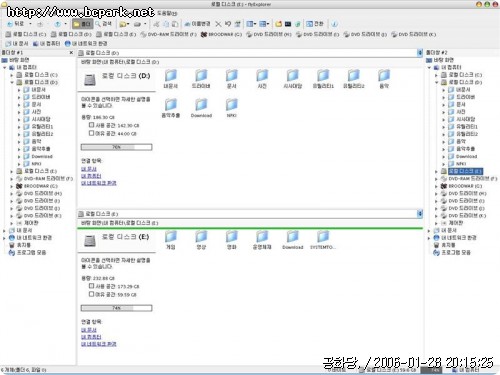This screenshot has height=375, width=500.
Task: Check 사용 공간 173.29 GB box for E:
Action: 91,286
